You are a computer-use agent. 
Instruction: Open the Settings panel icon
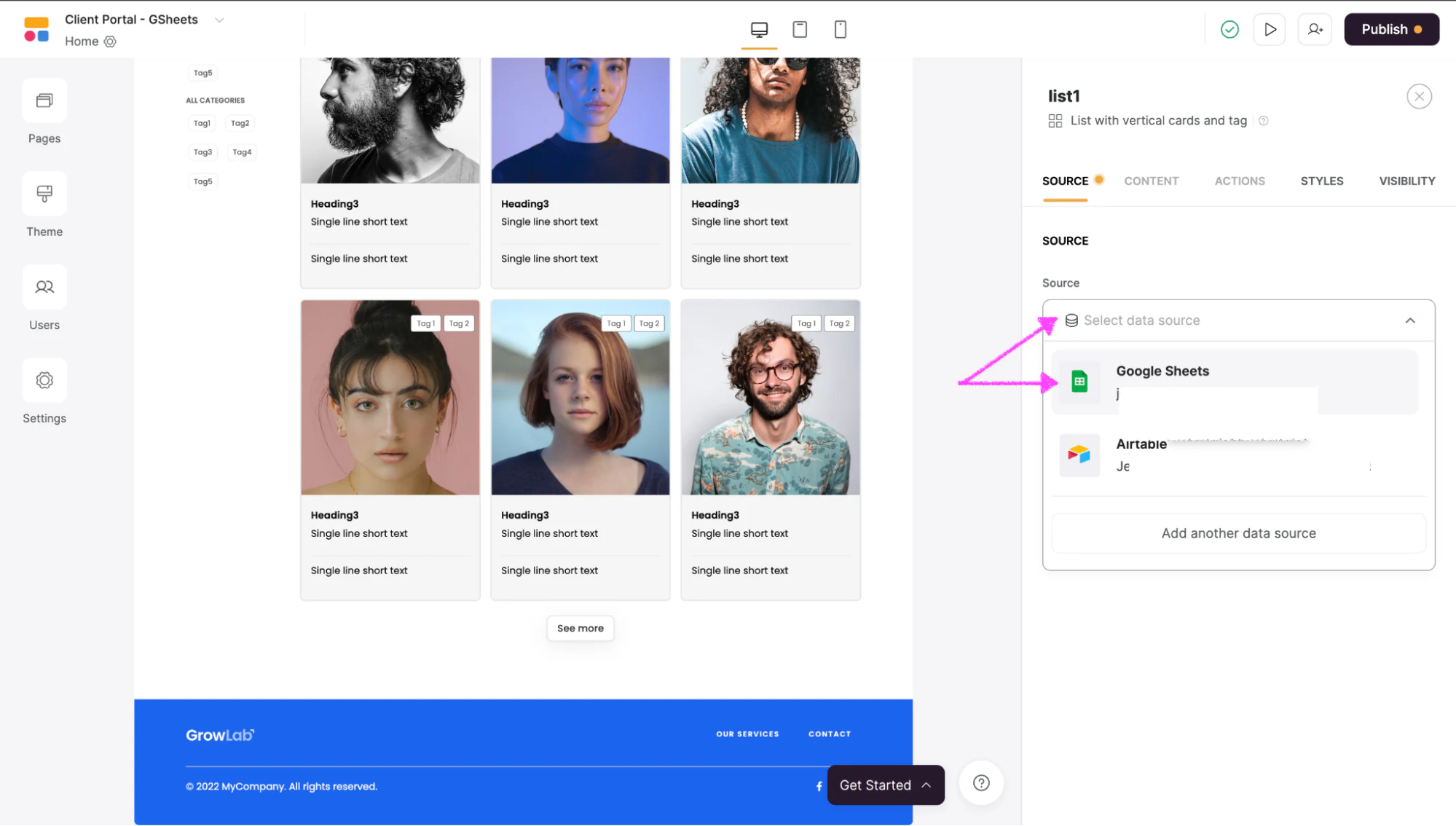point(44,380)
